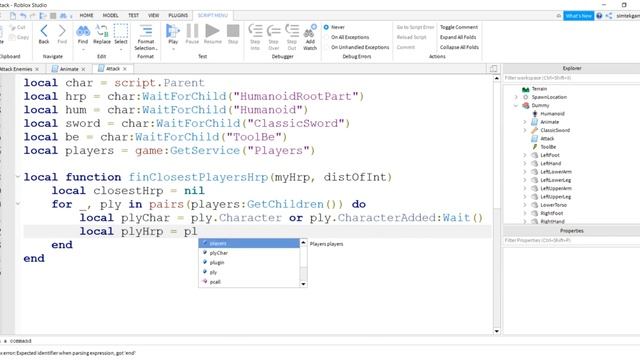Click the Dummy model icon in Explorer

click(526, 105)
